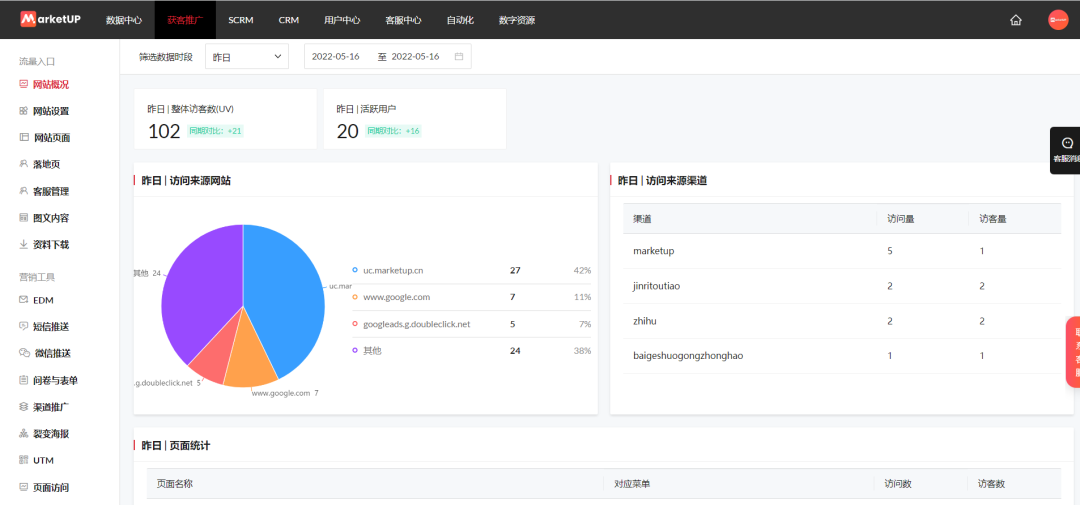Open the 获客推广 top menu
The width and height of the screenshot is (1080, 505).
pos(185,20)
